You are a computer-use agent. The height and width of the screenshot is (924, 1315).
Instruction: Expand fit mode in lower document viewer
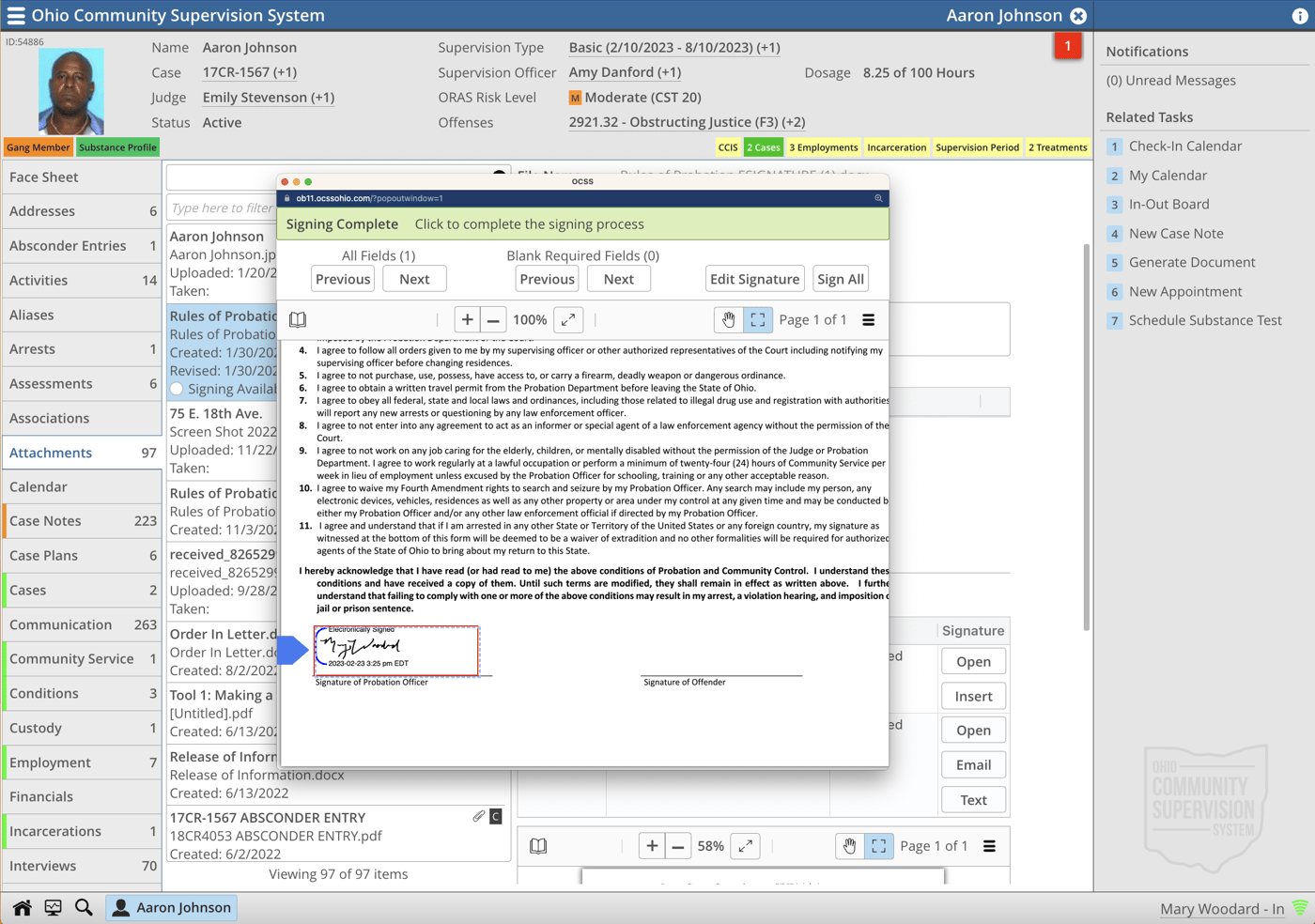coord(746,846)
